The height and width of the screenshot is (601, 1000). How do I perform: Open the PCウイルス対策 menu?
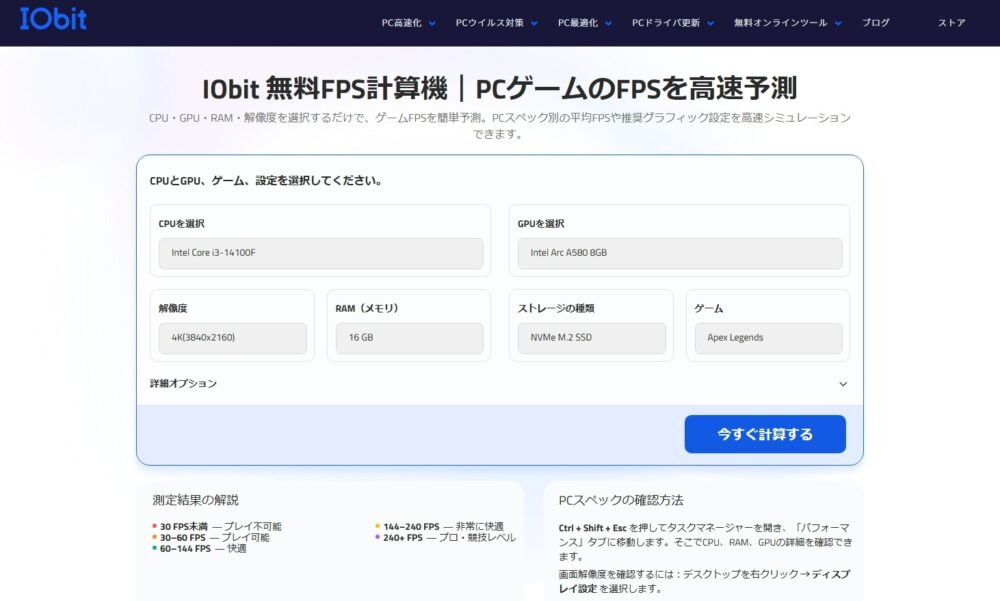pos(489,23)
